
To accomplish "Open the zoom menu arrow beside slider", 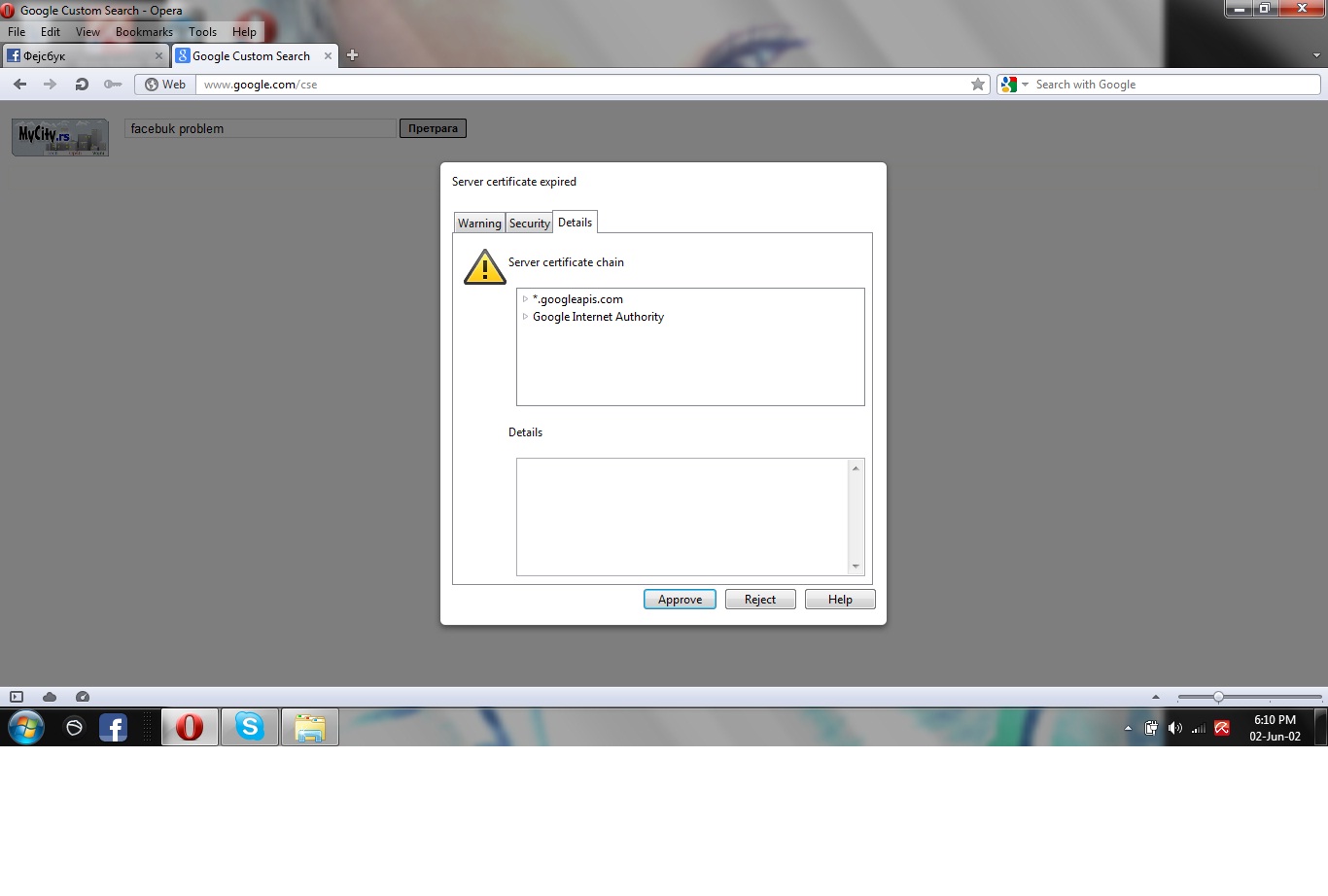I will click(x=1155, y=697).
